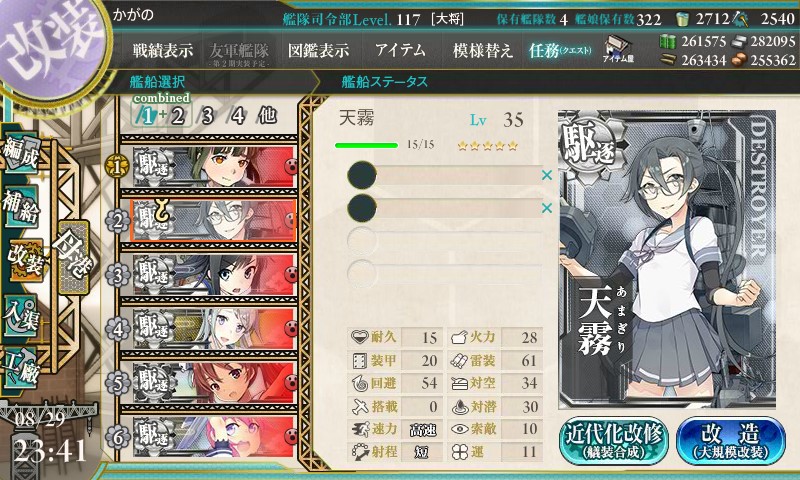Open the 入渠 (Docking) side icon
This screenshot has width=800, height=480.
20,315
